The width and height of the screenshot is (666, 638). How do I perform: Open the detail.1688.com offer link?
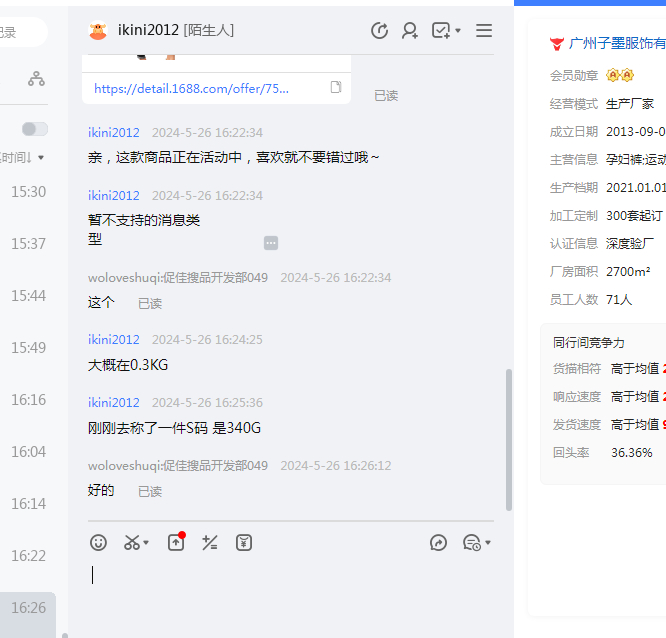(191, 88)
